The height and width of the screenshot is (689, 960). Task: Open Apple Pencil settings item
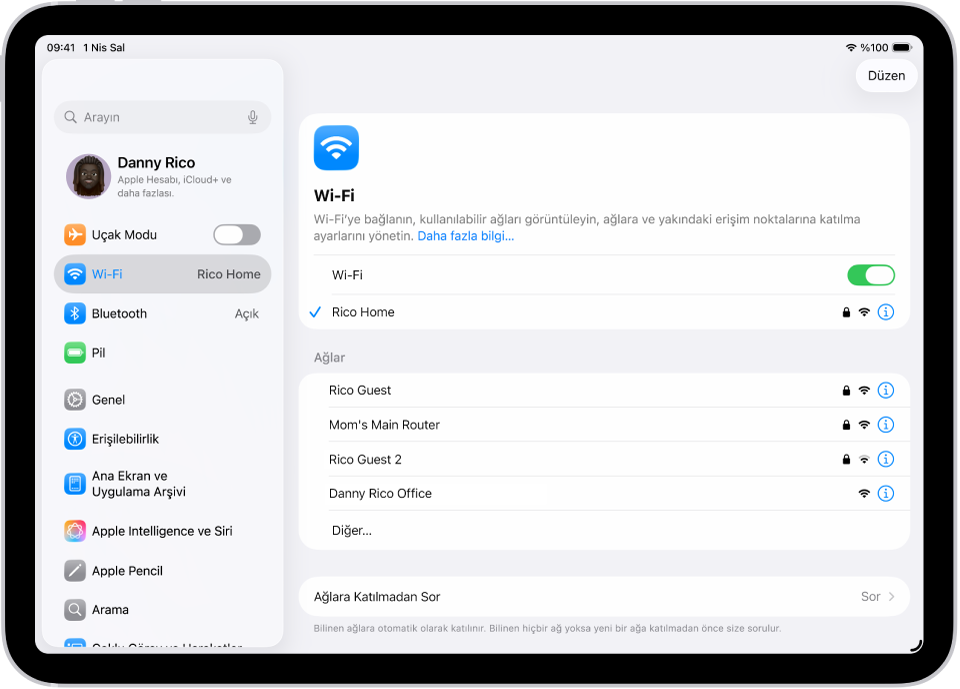pos(162,571)
